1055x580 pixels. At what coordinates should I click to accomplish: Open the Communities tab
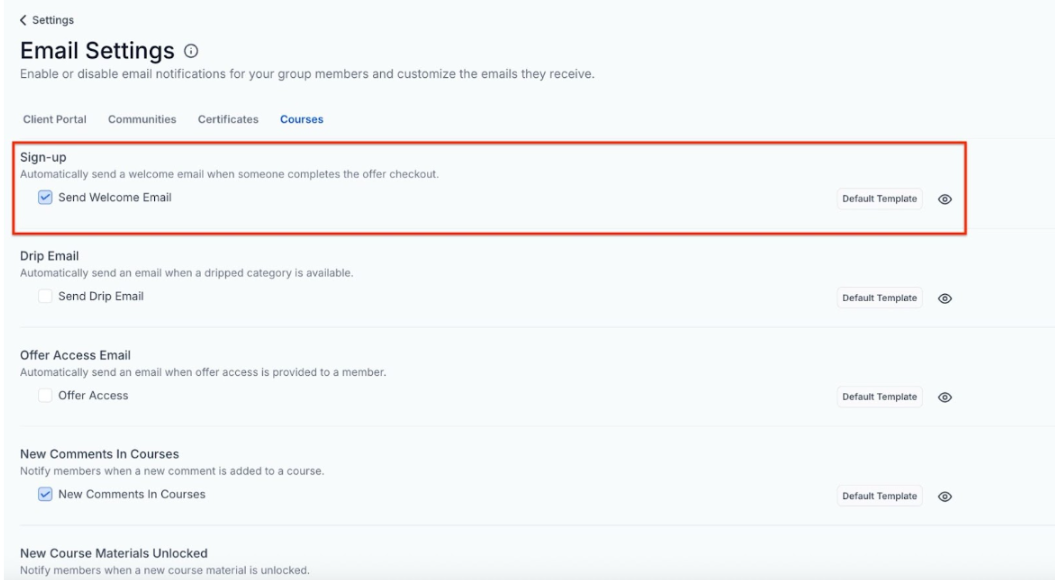pos(142,120)
